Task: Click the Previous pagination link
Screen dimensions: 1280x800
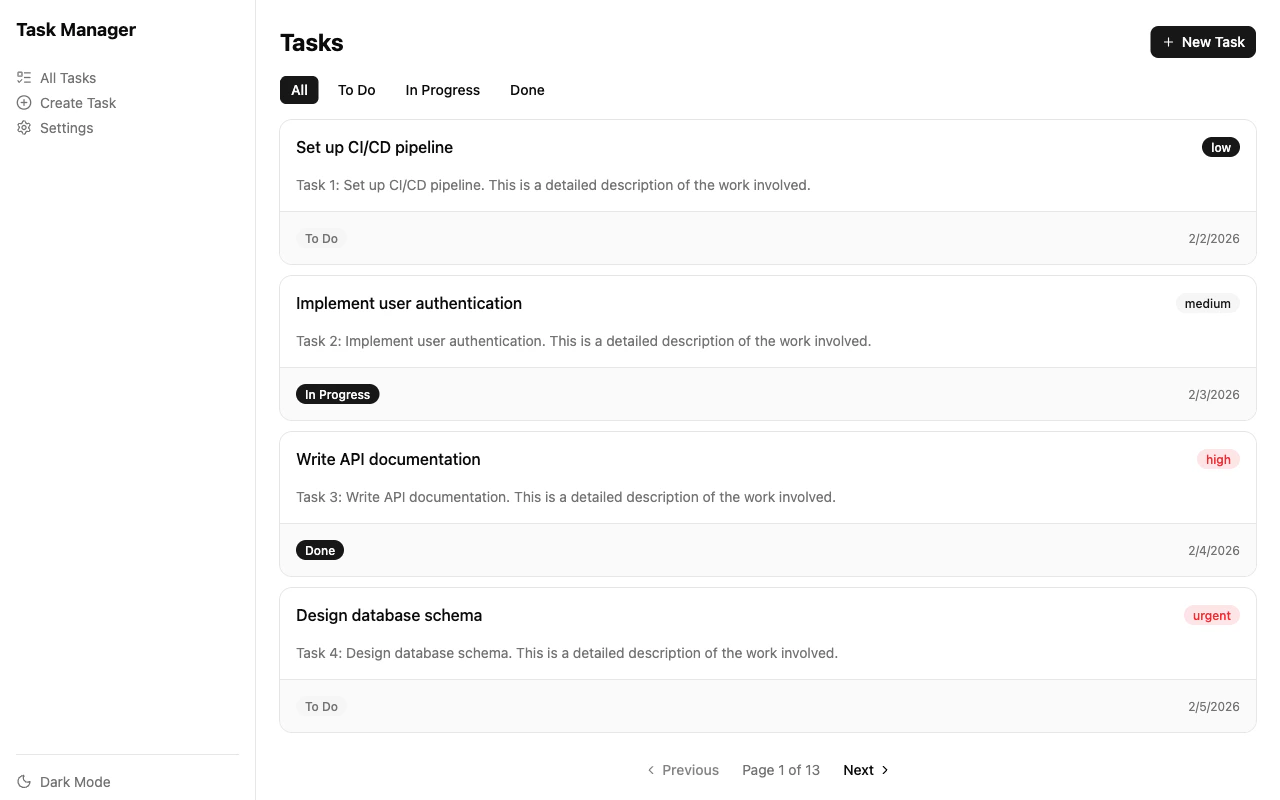Action: [x=690, y=770]
